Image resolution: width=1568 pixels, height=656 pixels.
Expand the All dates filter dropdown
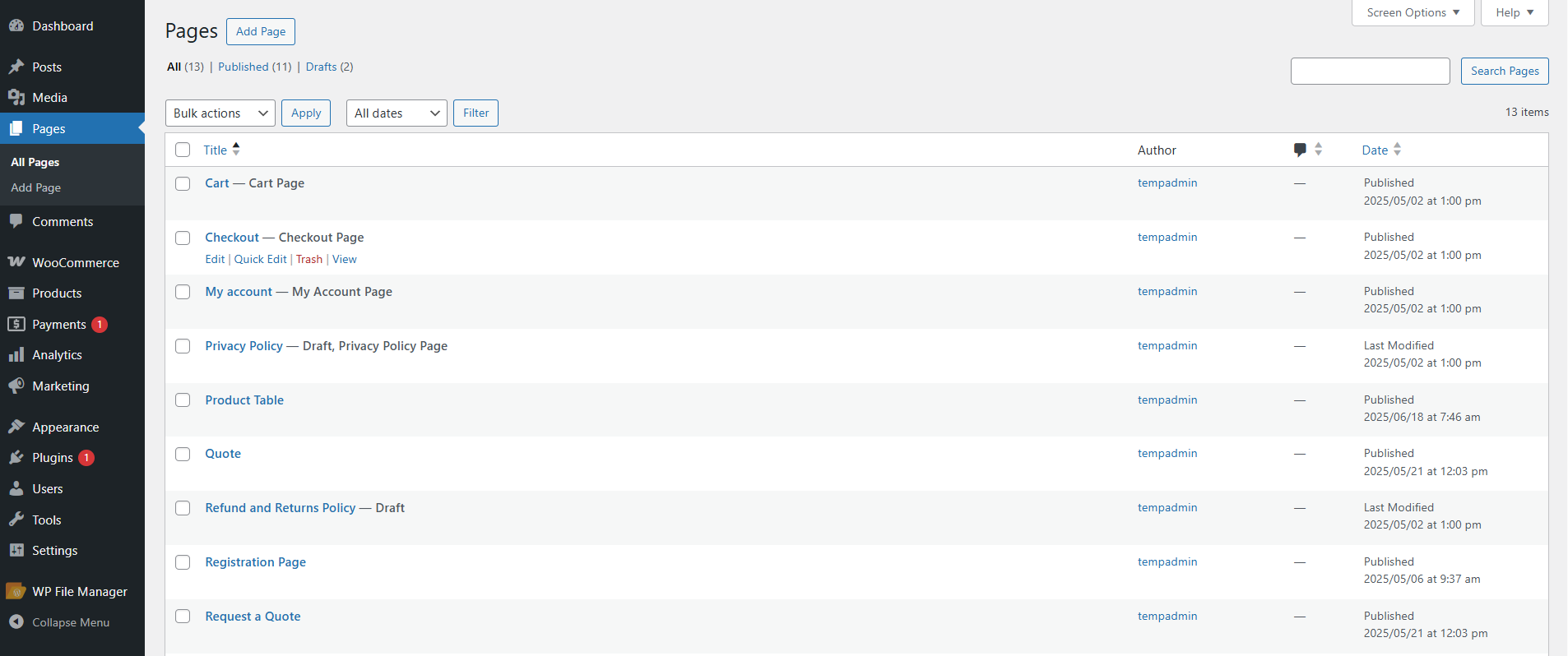[x=397, y=113]
